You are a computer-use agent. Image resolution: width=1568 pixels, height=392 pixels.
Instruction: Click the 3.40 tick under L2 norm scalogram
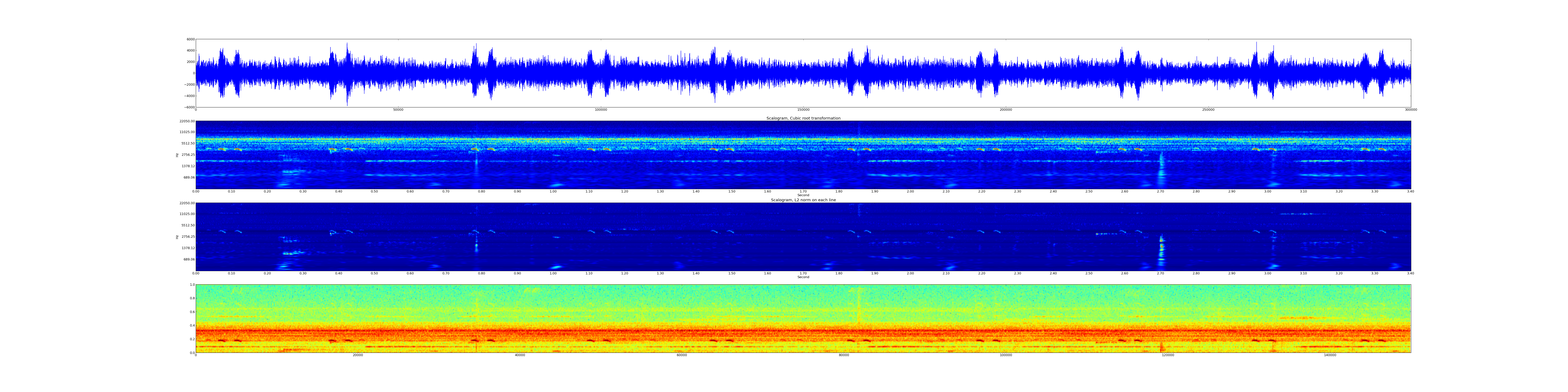click(1410, 273)
